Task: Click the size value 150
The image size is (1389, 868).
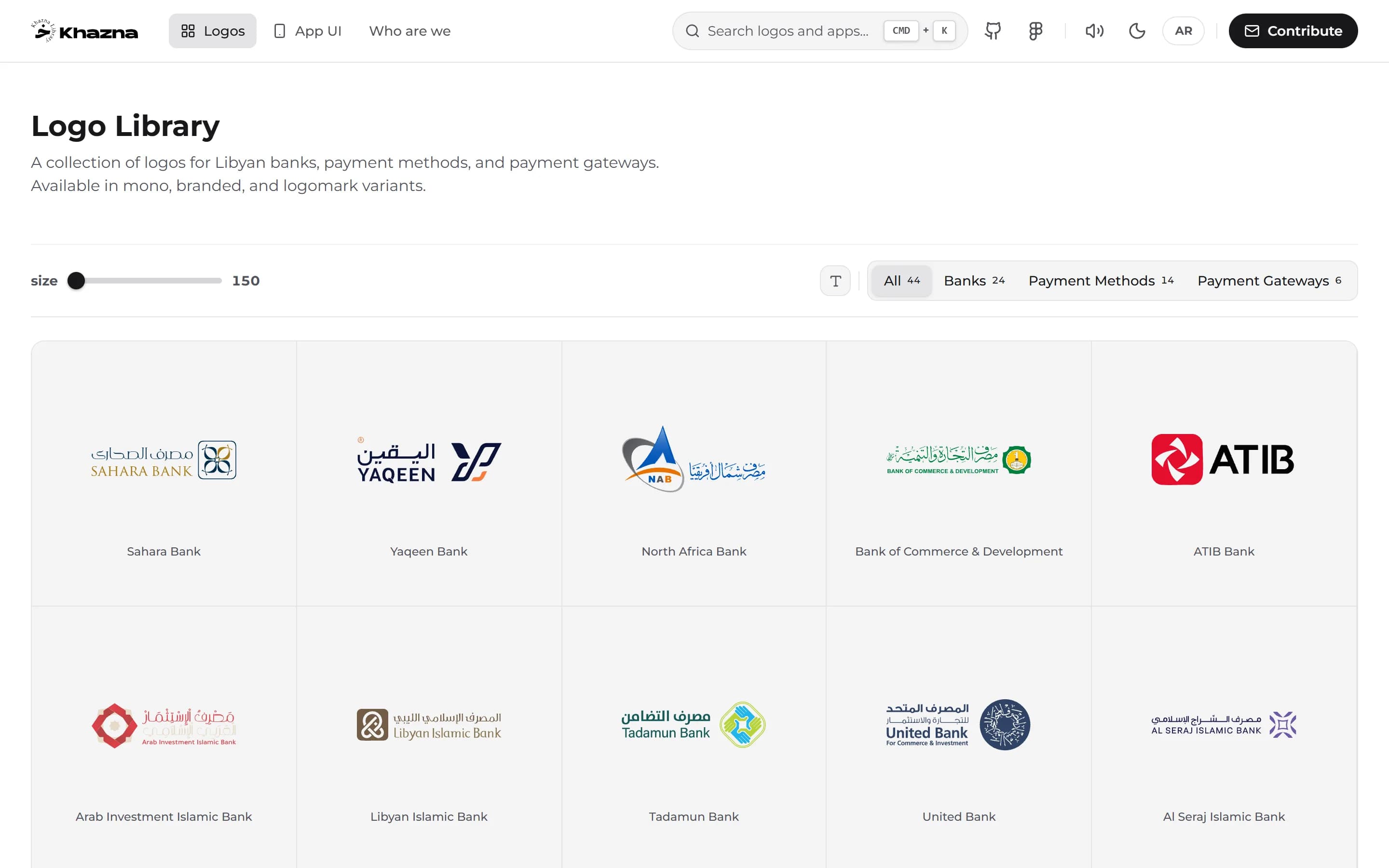Action: click(245, 281)
